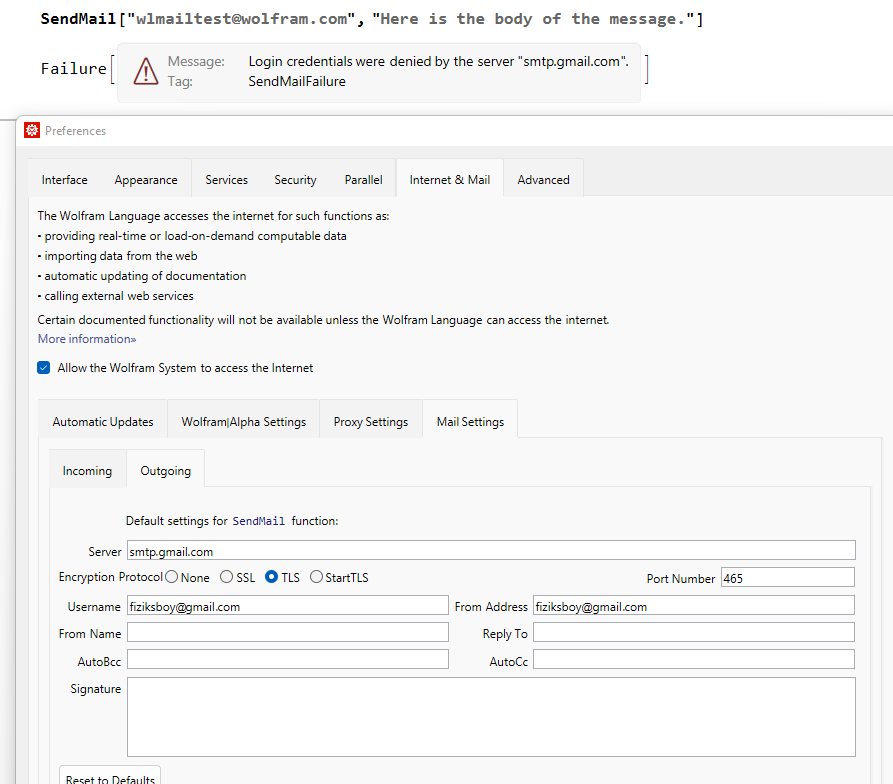Viewport: 893px width, 784px height.
Task: Click the From Name field
Action: click(x=288, y=633)
